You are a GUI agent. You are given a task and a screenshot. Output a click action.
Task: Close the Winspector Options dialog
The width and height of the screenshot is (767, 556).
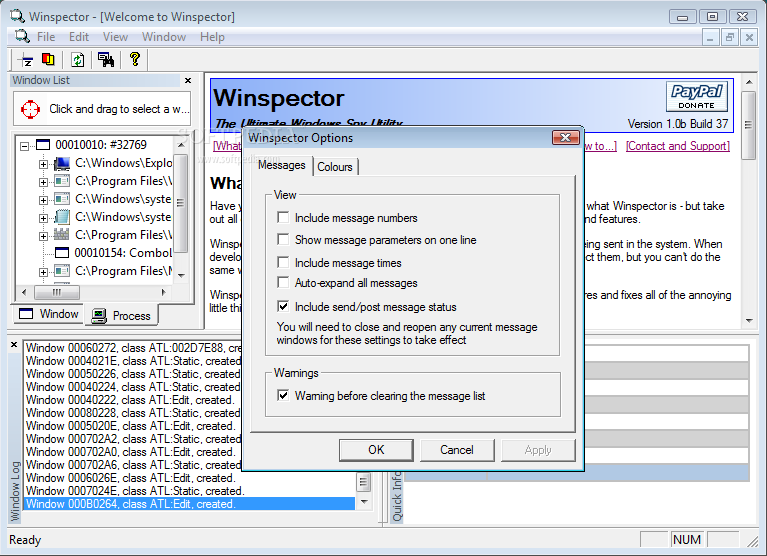[565, 138]
